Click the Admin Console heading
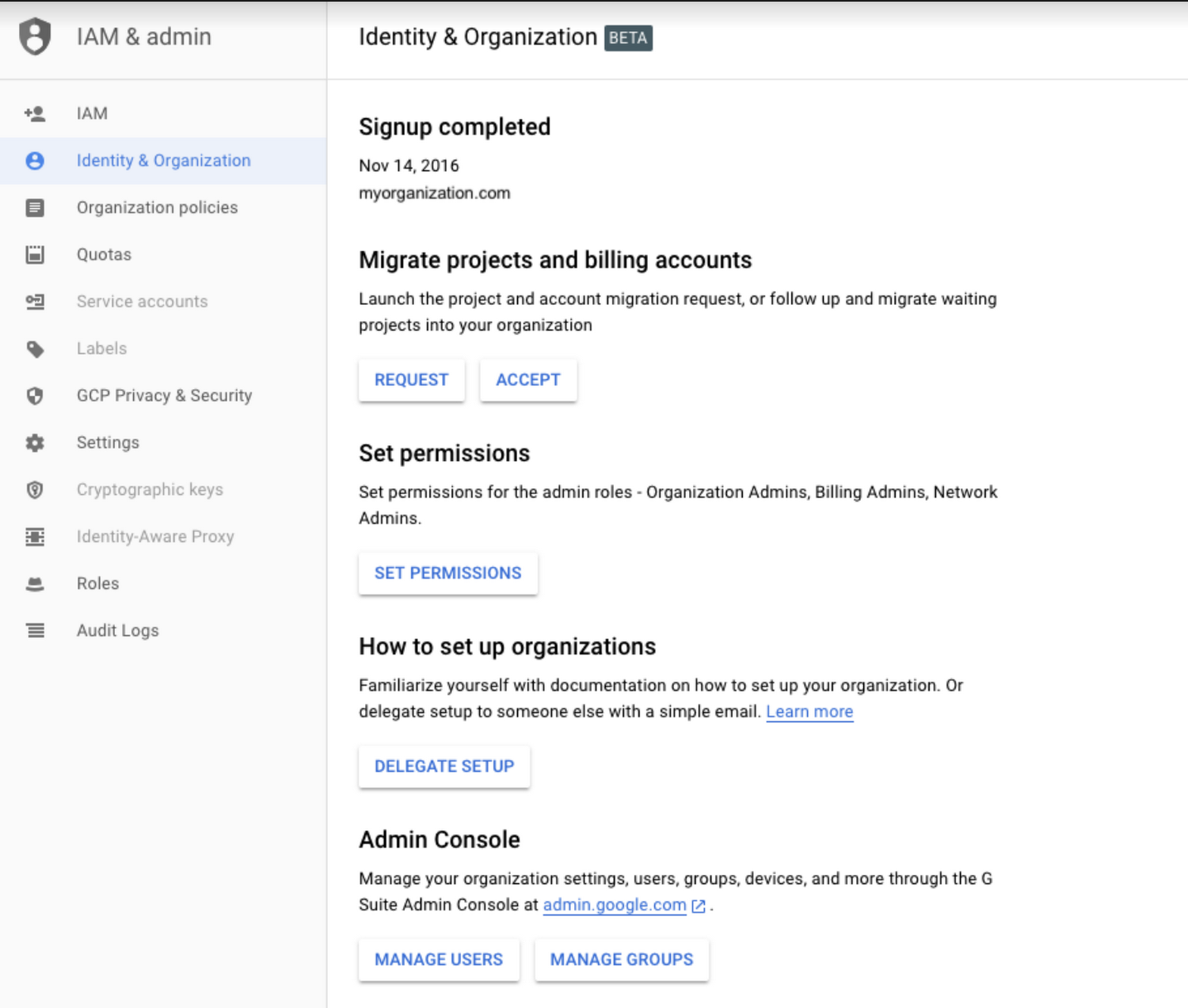This screenshot has width=1188, height=1008. pyautogui.click(x=440, y=839)
